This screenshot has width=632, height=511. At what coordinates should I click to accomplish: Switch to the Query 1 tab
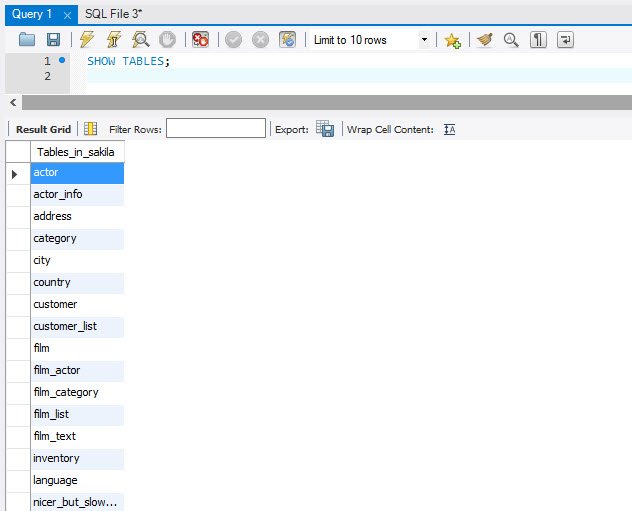(32, 14)
